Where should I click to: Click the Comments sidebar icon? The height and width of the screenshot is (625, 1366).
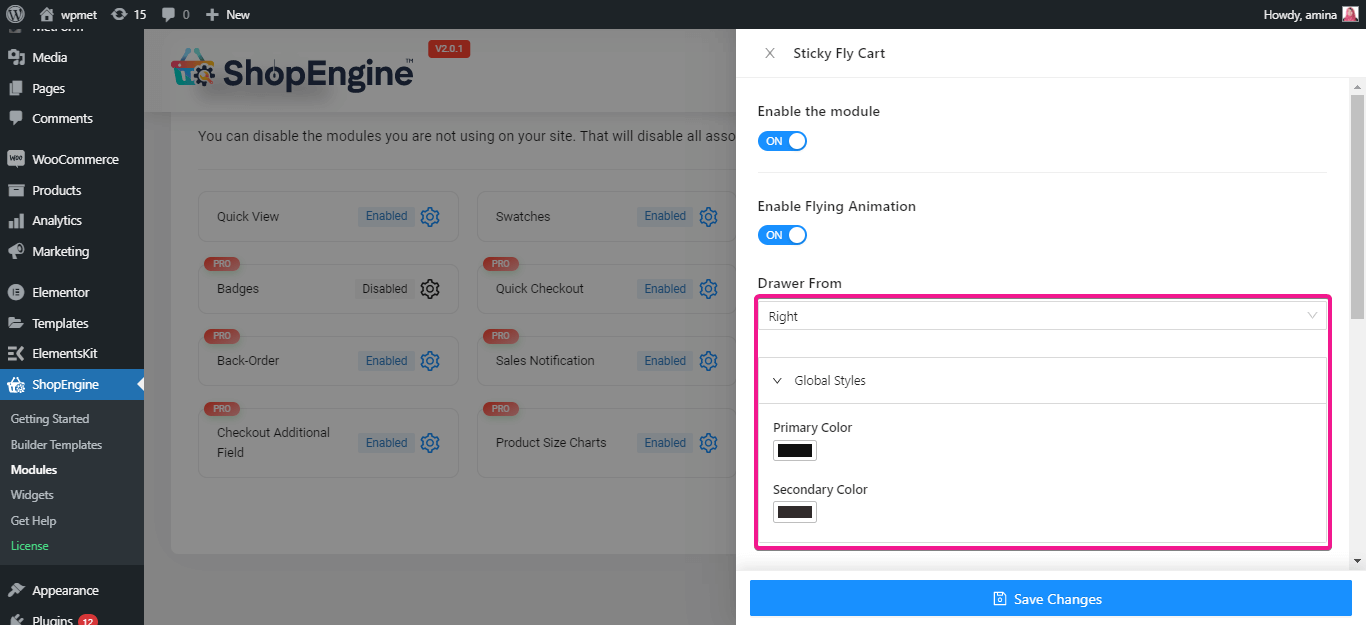(x=16, y=118)
